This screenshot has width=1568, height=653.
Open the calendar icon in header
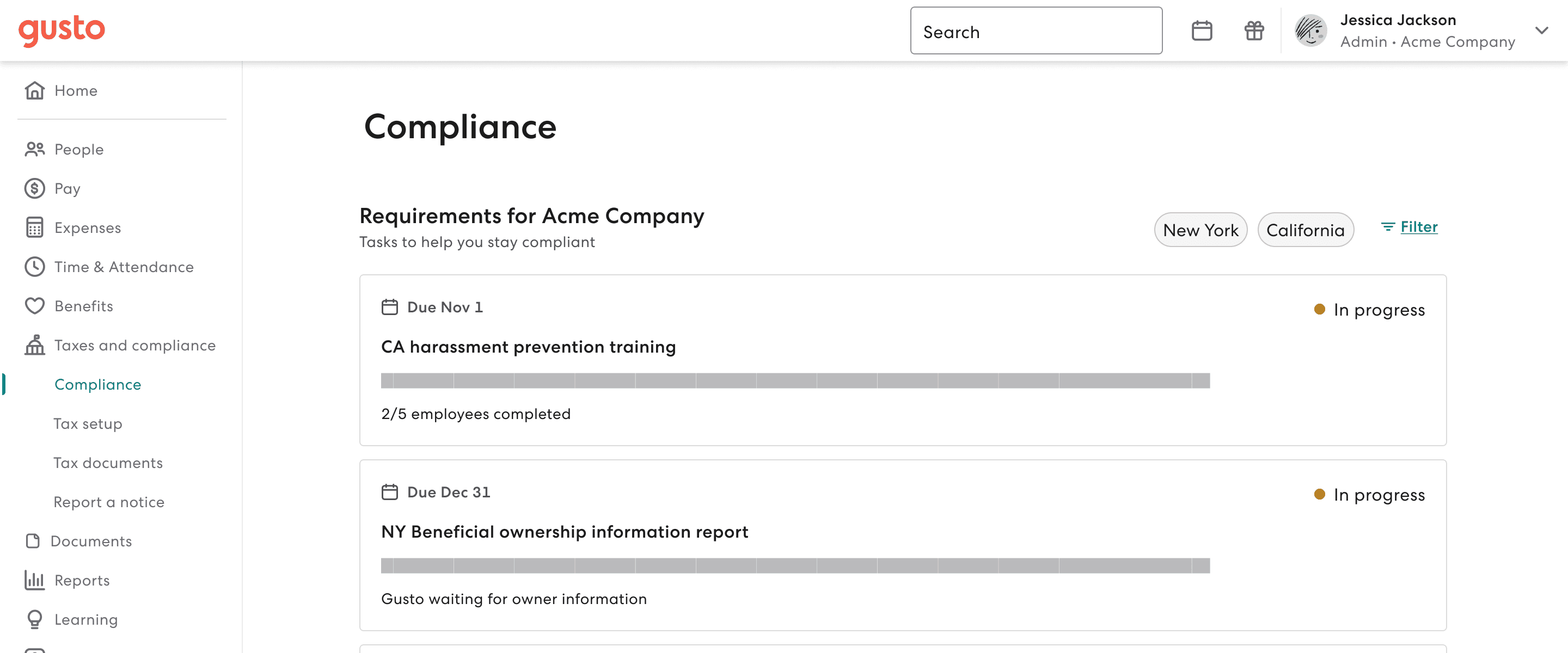(1201, 30)
